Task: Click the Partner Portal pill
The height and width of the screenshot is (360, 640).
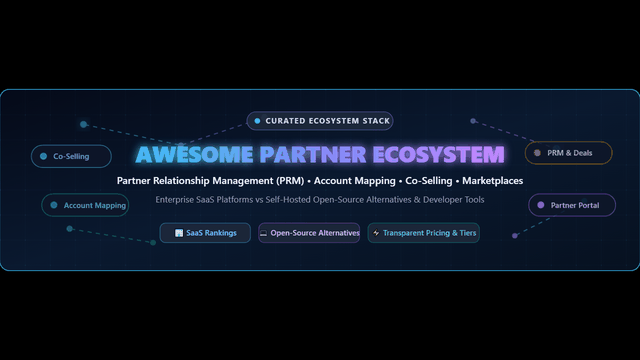Action: (x=572, y=205)
